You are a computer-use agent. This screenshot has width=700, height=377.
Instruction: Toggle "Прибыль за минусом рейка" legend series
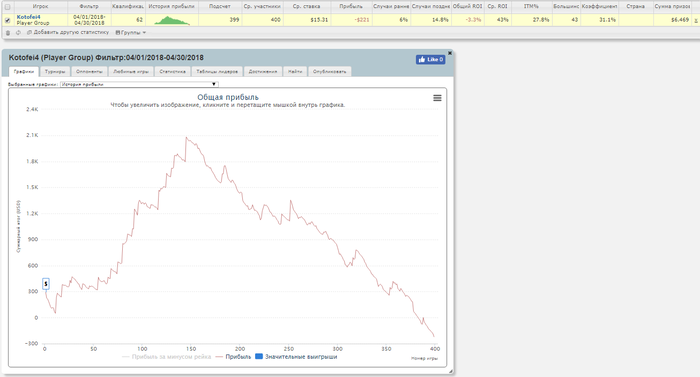(x=167, y=357)
